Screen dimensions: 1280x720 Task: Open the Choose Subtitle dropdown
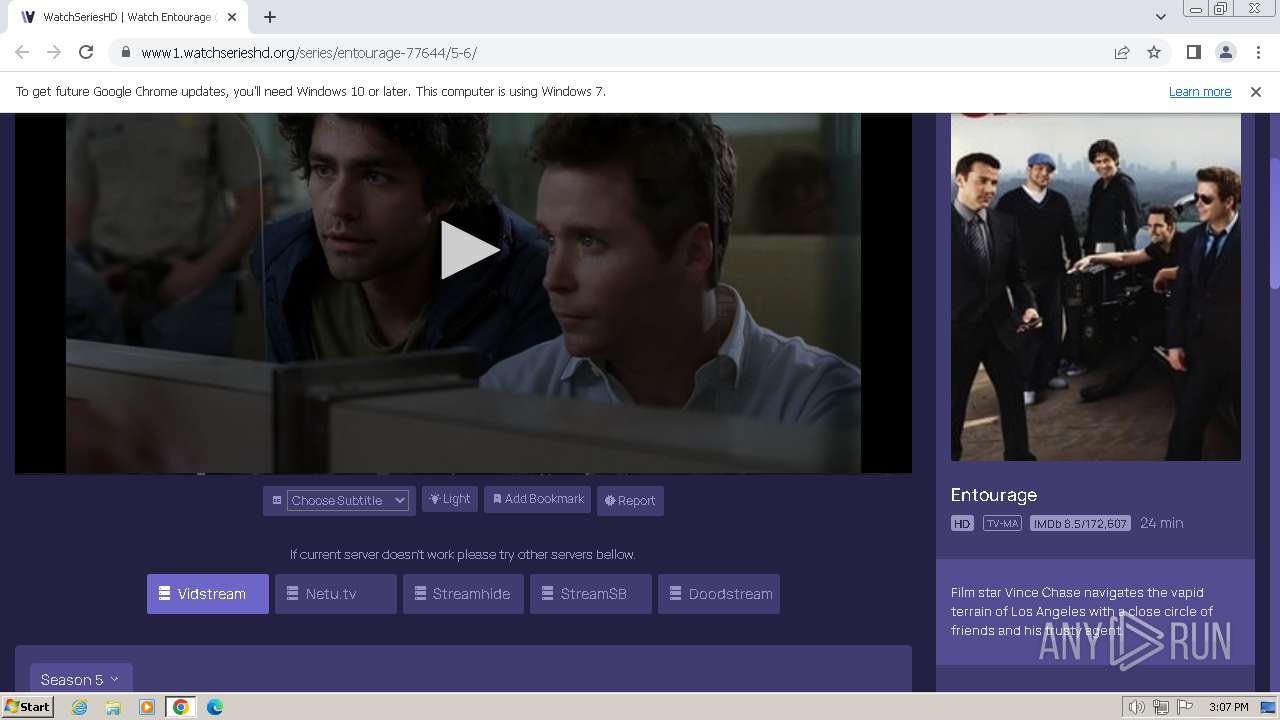tap(348, 500)
